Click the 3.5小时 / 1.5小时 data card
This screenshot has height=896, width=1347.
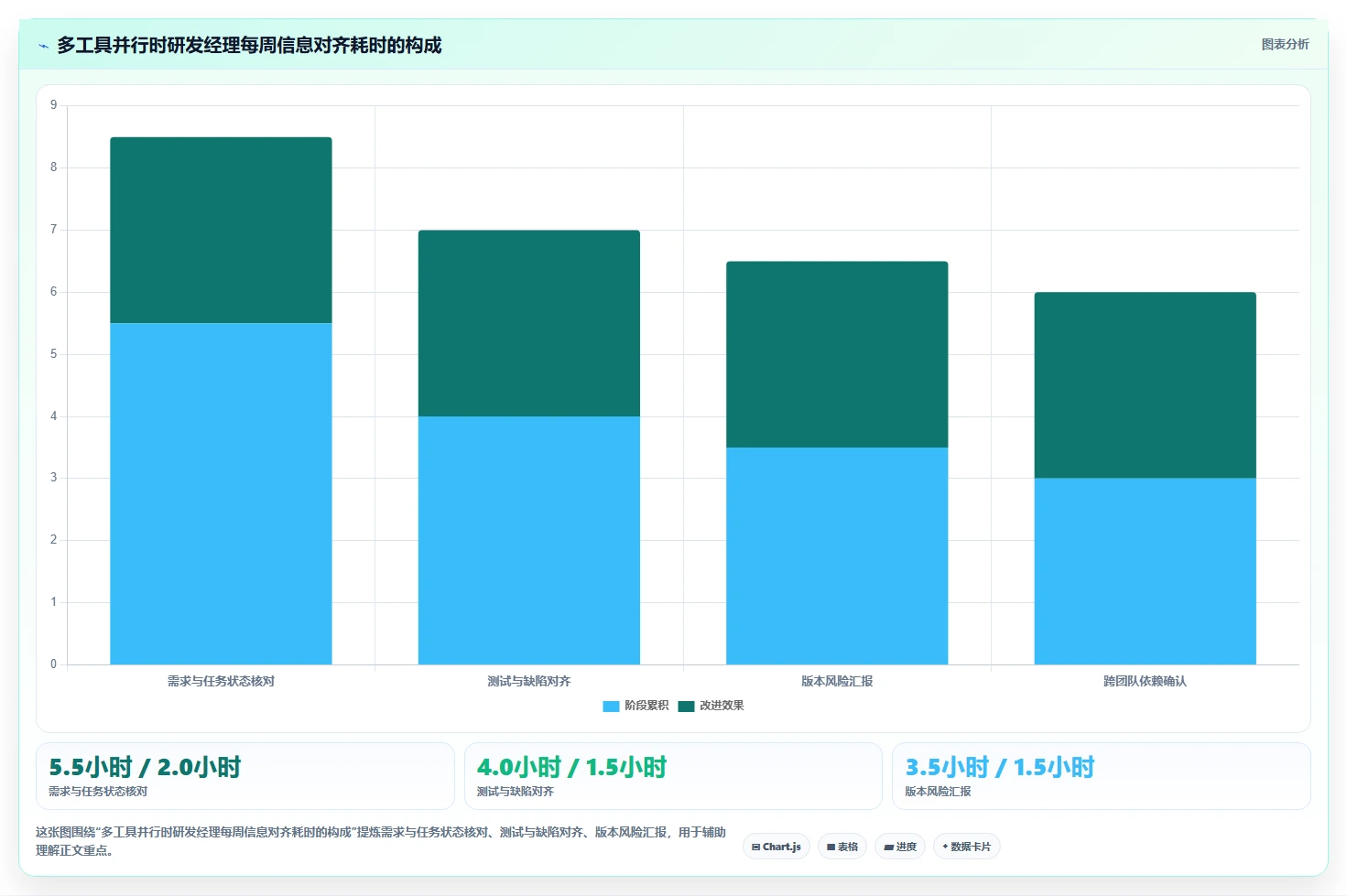coord(1102,776)
